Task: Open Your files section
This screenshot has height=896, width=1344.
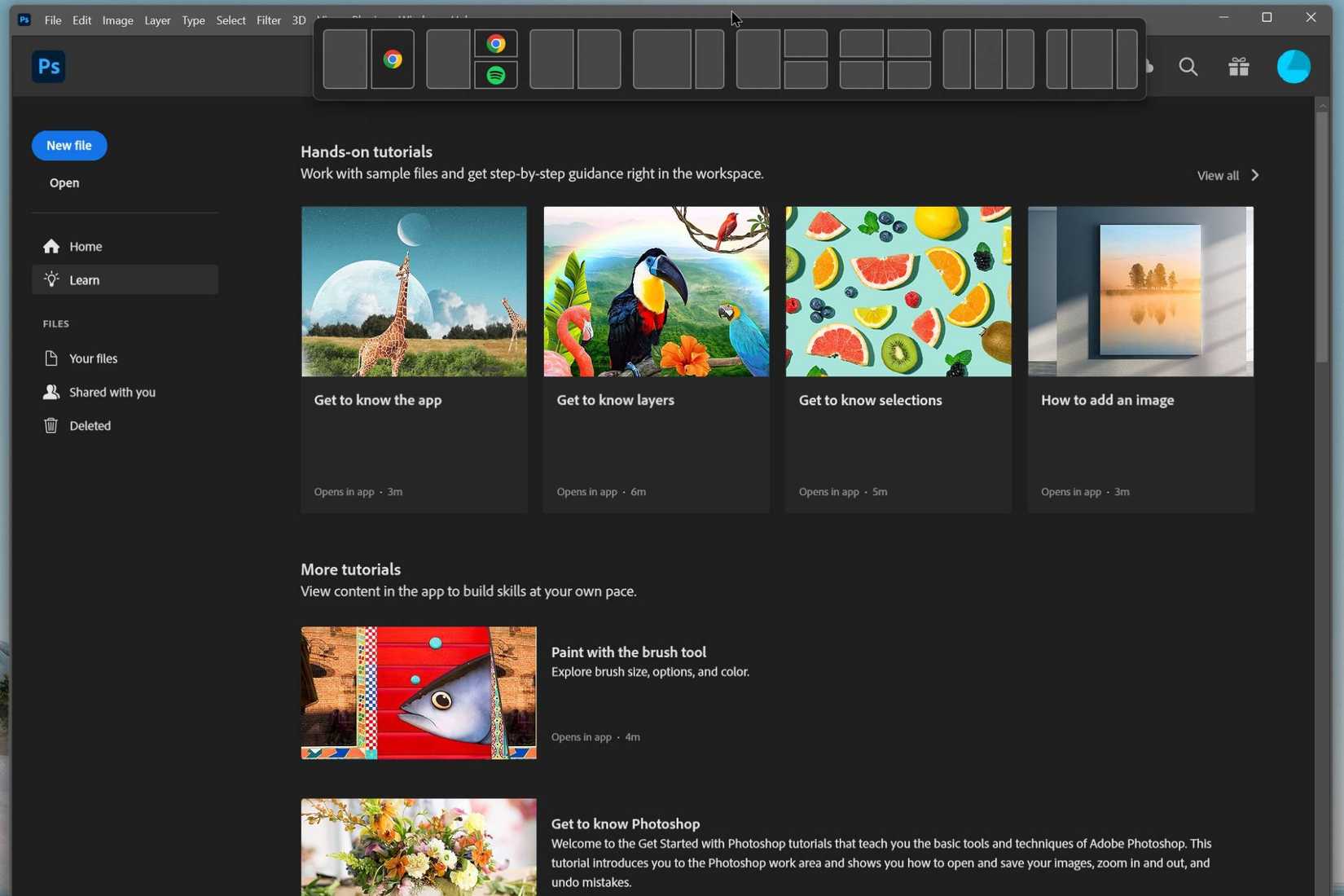Action: (x=93, y=358)
